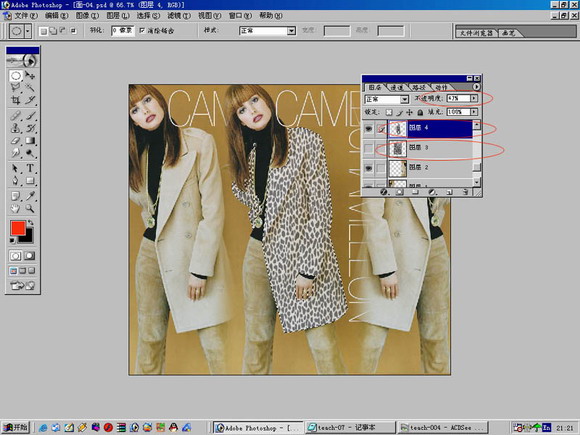Open the File Browser palette tab

[476, 33]
